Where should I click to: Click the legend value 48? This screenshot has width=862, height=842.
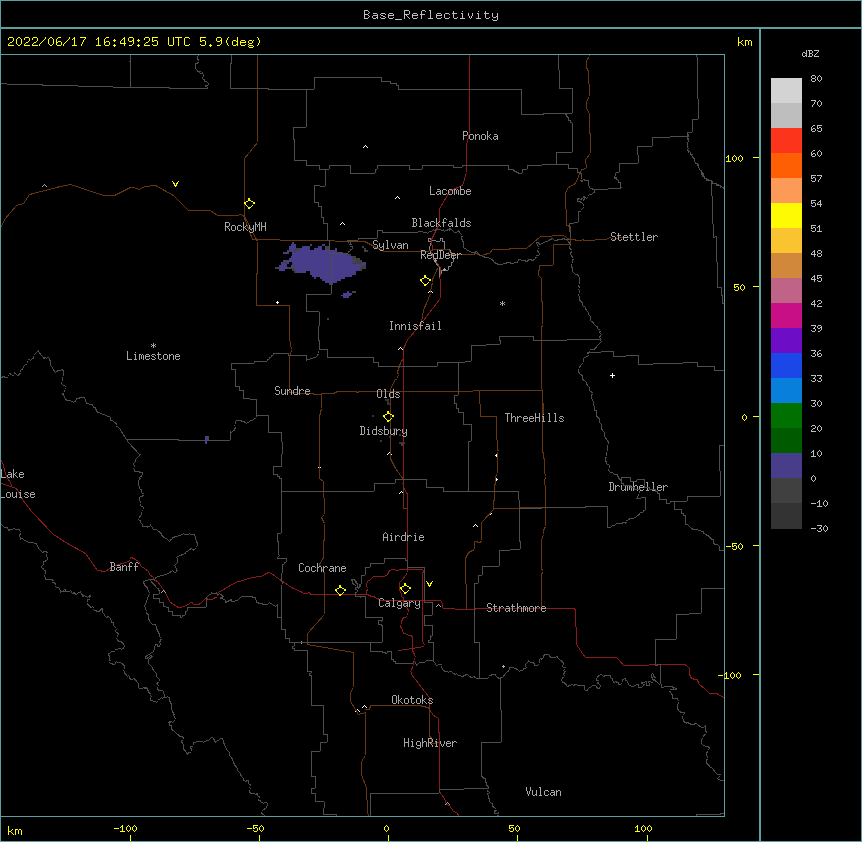pos(816,253)
